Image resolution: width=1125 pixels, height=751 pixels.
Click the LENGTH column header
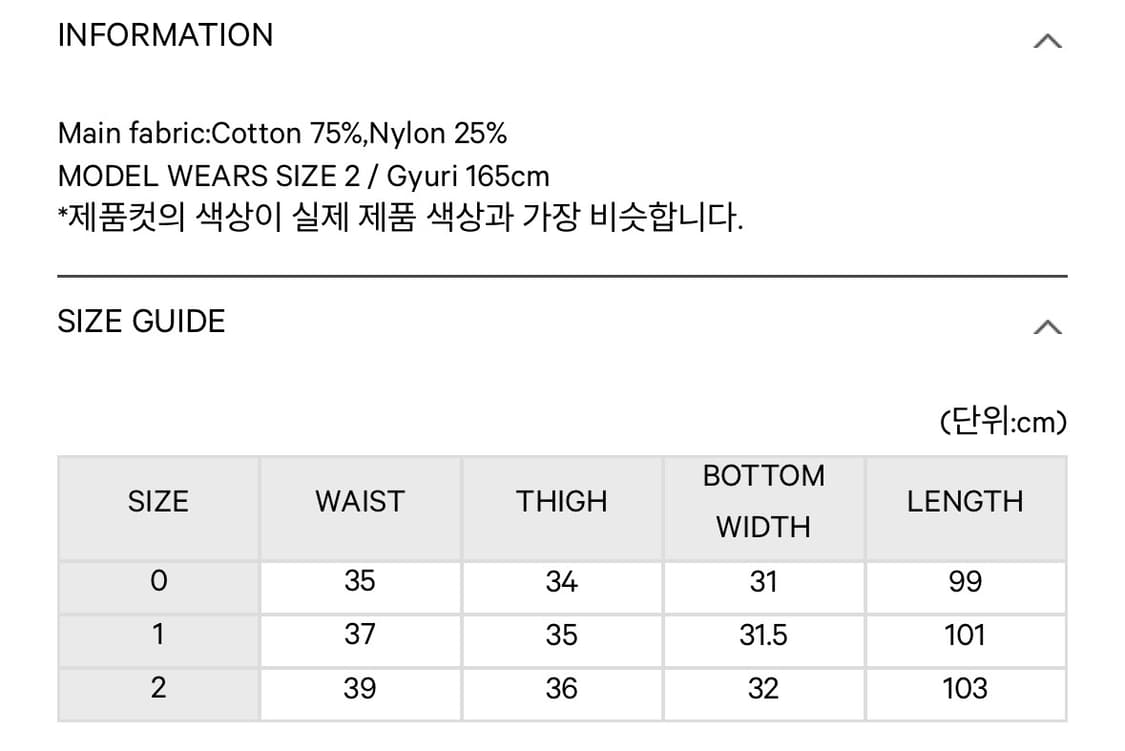(x=965, y=501)
